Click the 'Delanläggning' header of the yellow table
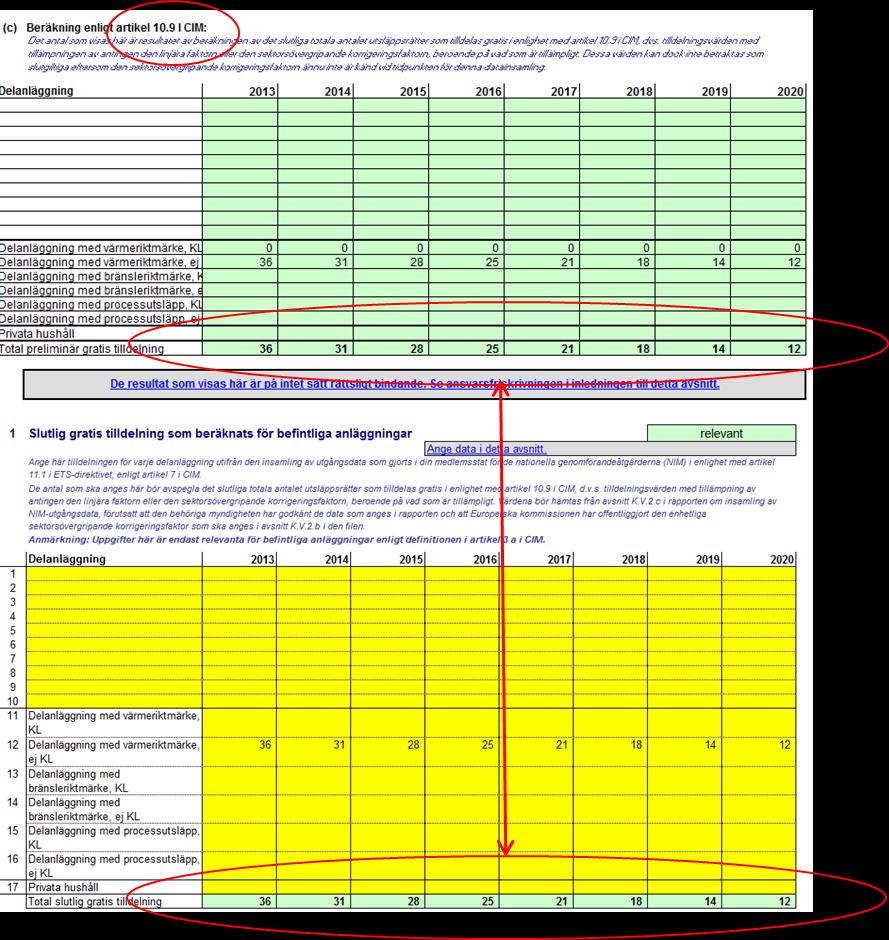 67,559
